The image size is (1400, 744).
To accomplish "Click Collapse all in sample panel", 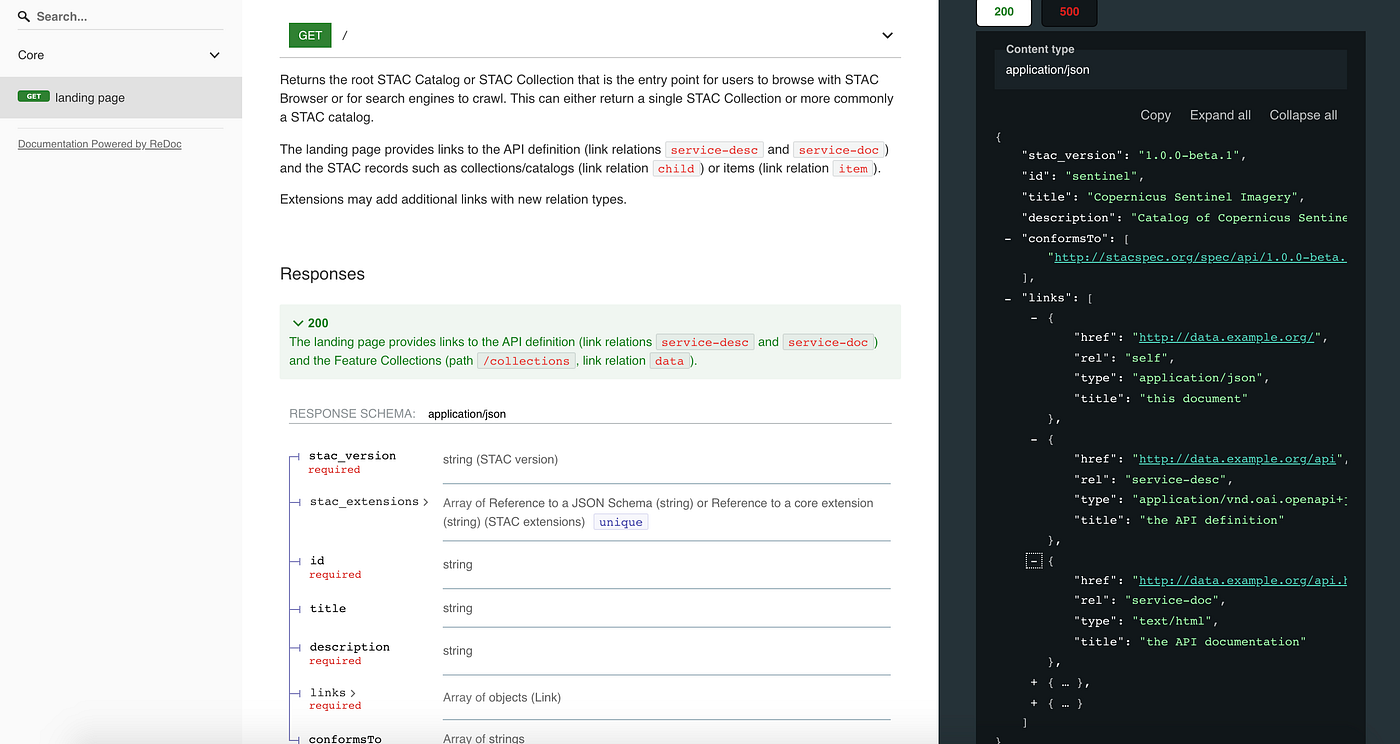I will 1303,115.
